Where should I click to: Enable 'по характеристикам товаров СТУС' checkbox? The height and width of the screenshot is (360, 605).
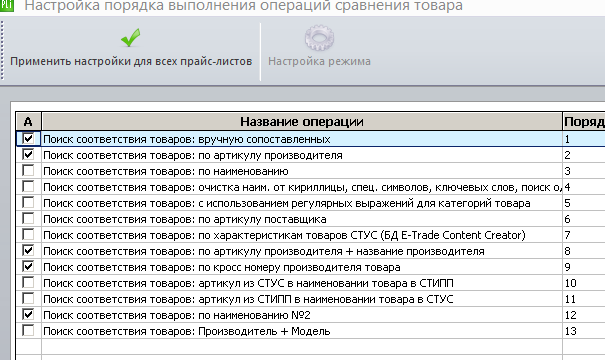click(x=28, y=235)
